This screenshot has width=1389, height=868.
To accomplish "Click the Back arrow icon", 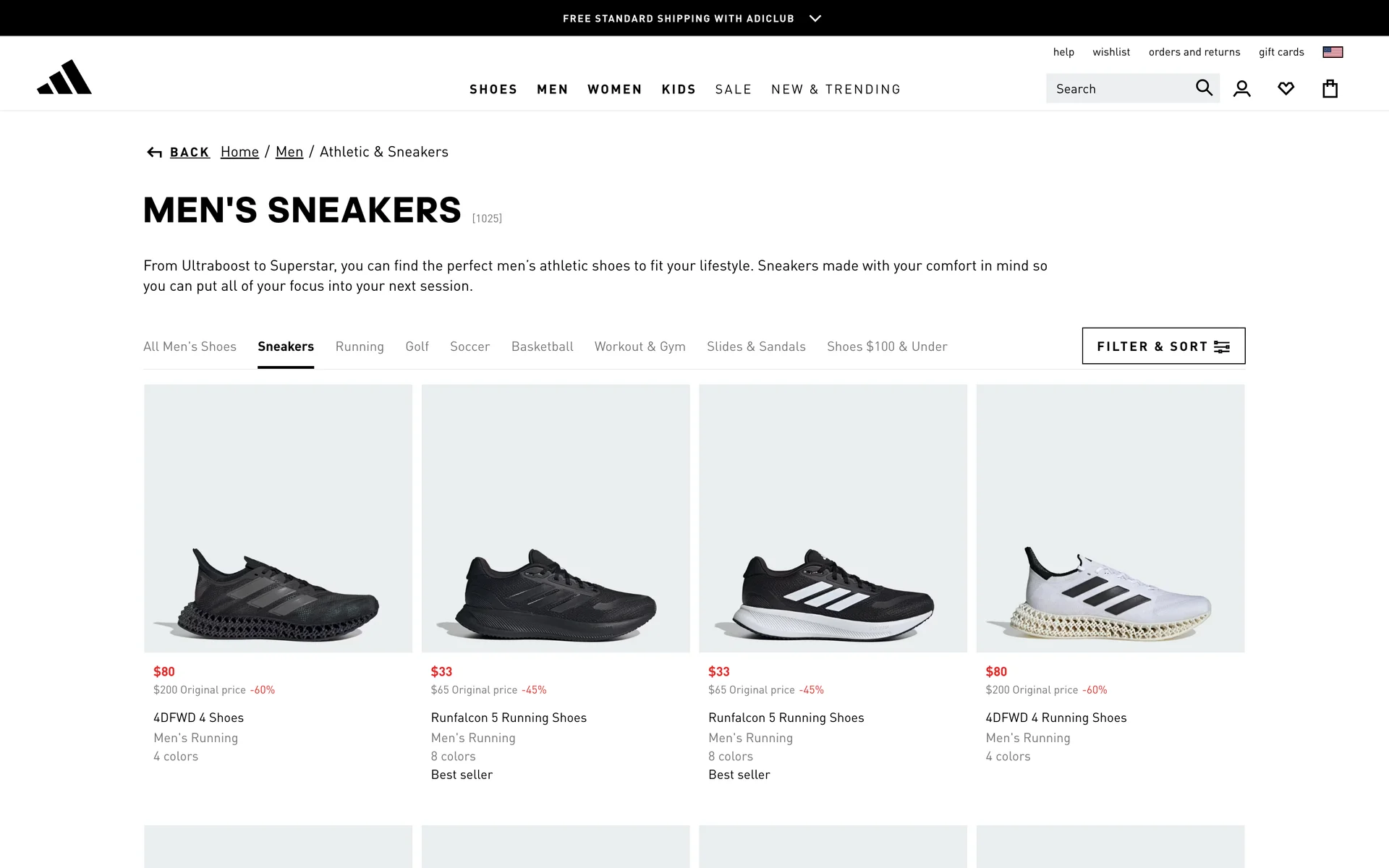I will tap(154, 152).
